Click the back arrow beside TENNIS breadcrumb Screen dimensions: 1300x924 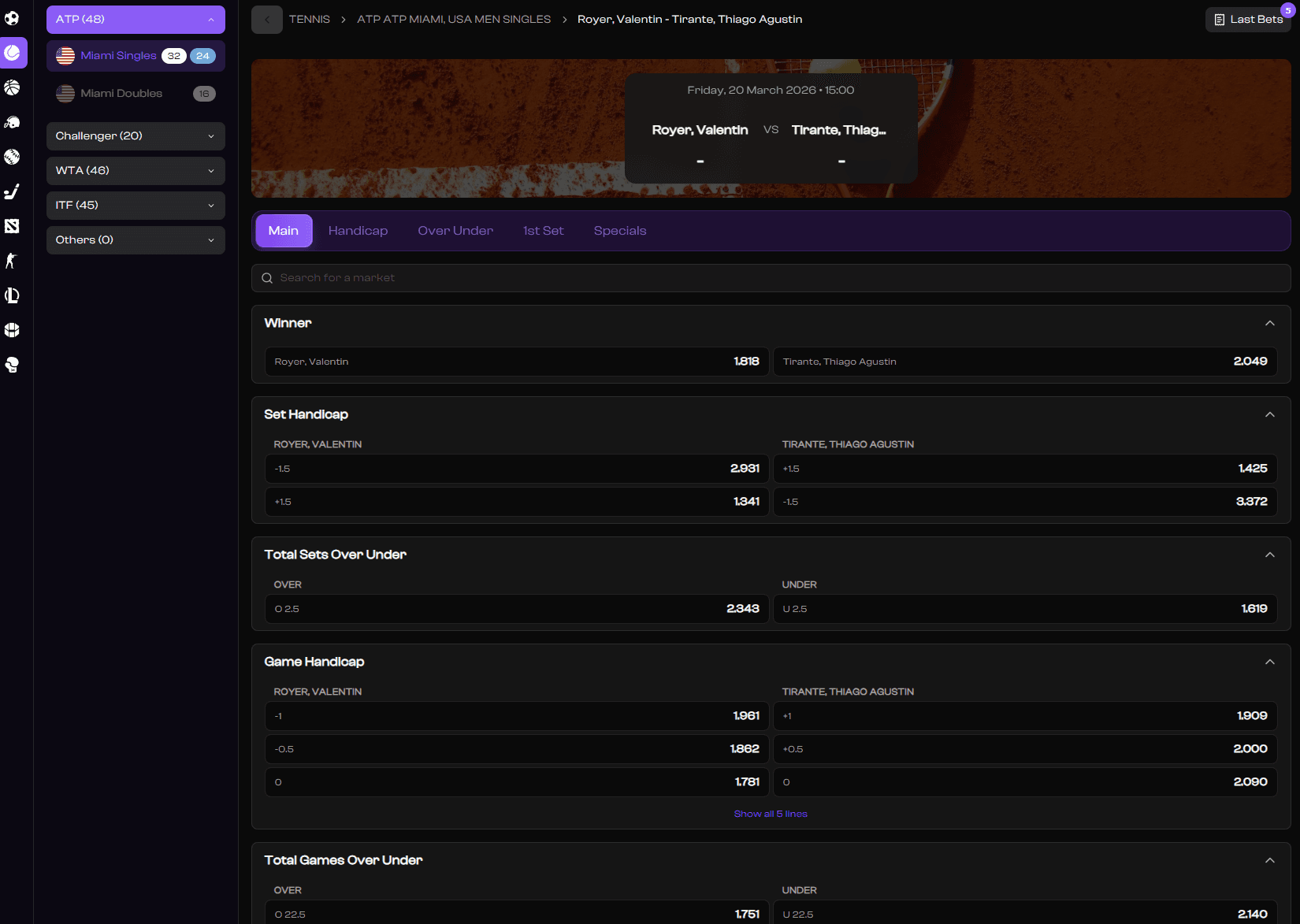[266, 20]
